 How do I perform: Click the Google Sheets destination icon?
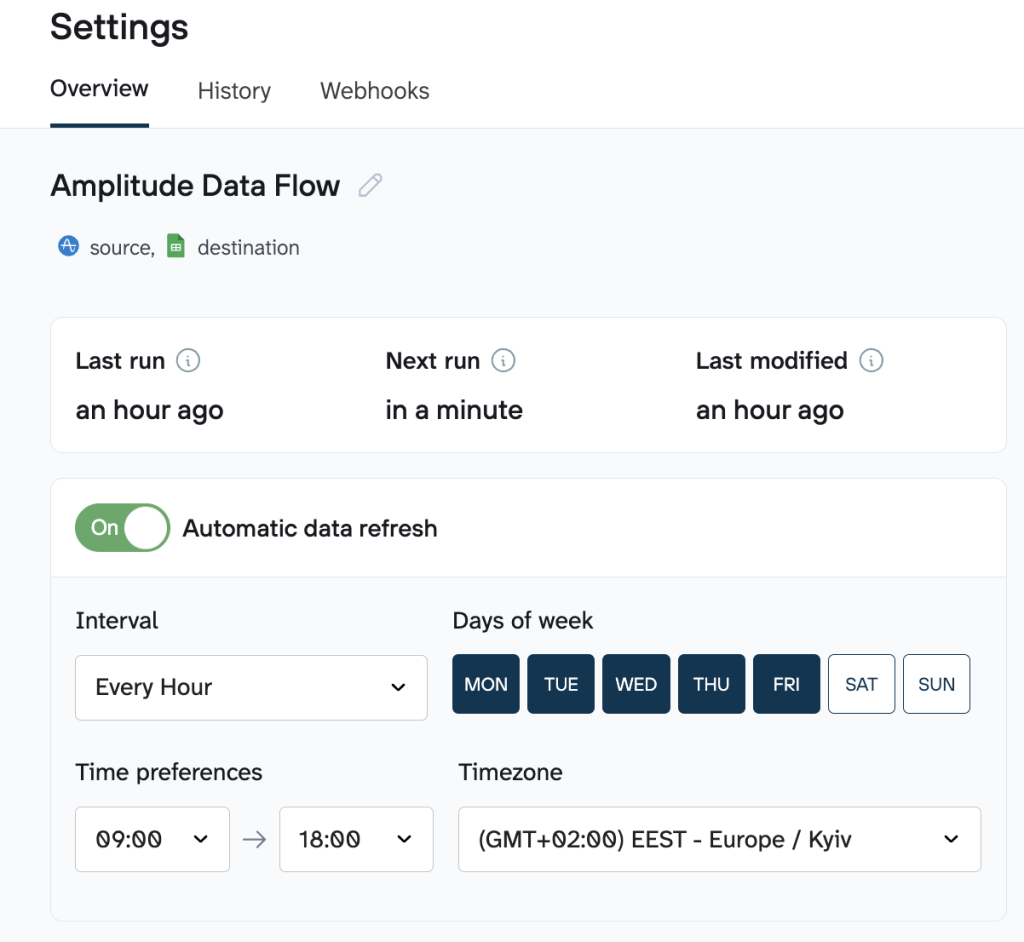176,246
